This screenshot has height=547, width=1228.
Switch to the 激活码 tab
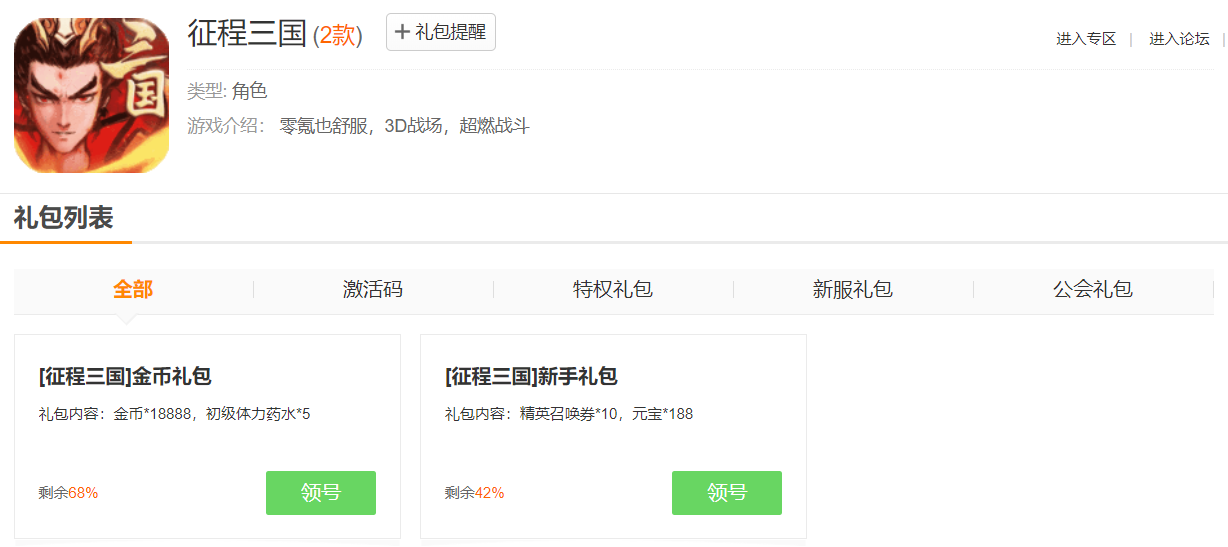(373, 290)
